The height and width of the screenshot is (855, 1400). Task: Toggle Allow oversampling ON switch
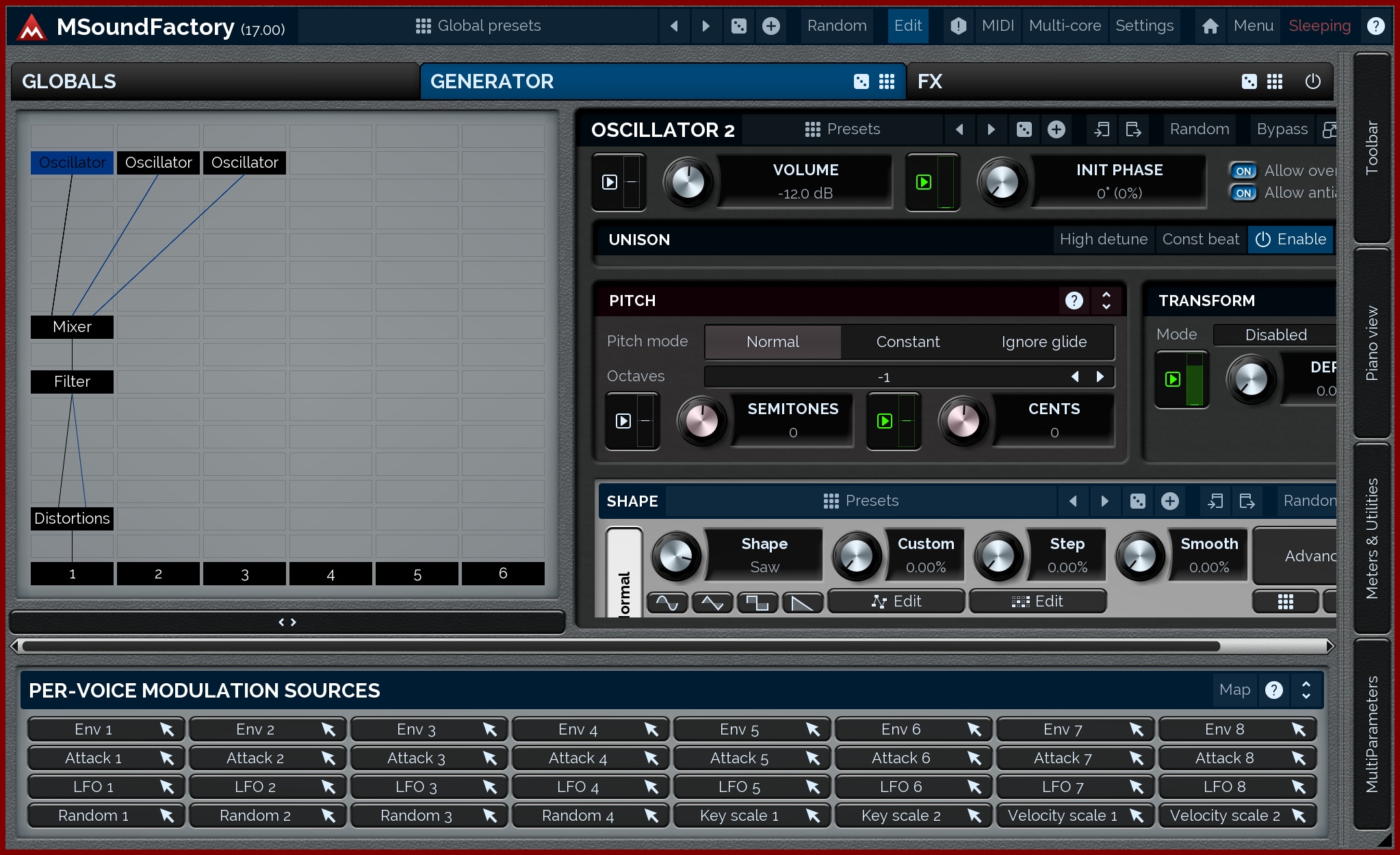point(1243,171)
